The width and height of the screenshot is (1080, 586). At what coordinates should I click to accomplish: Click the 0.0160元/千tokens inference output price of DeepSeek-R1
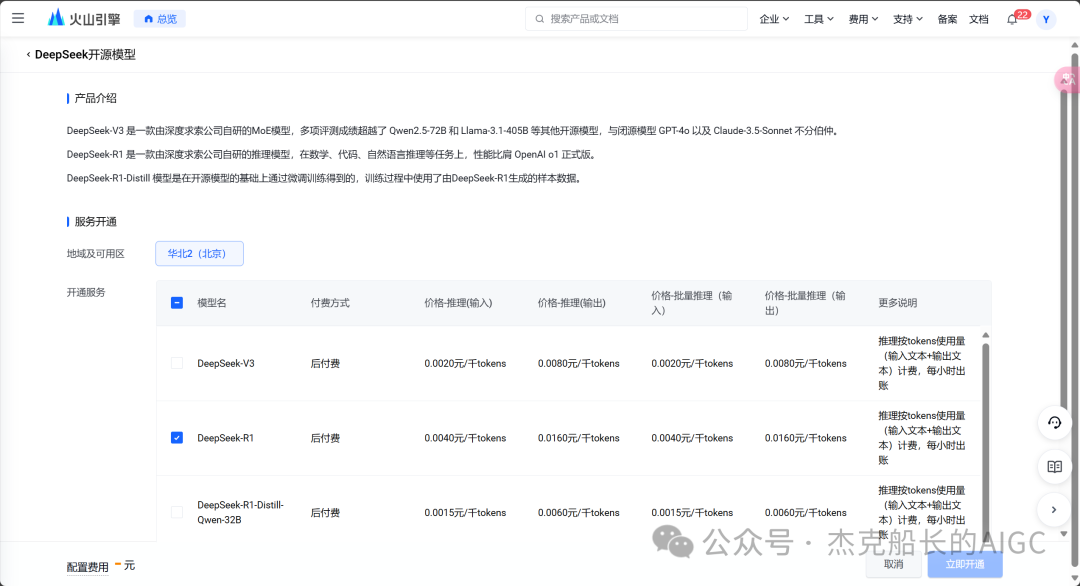579,438
